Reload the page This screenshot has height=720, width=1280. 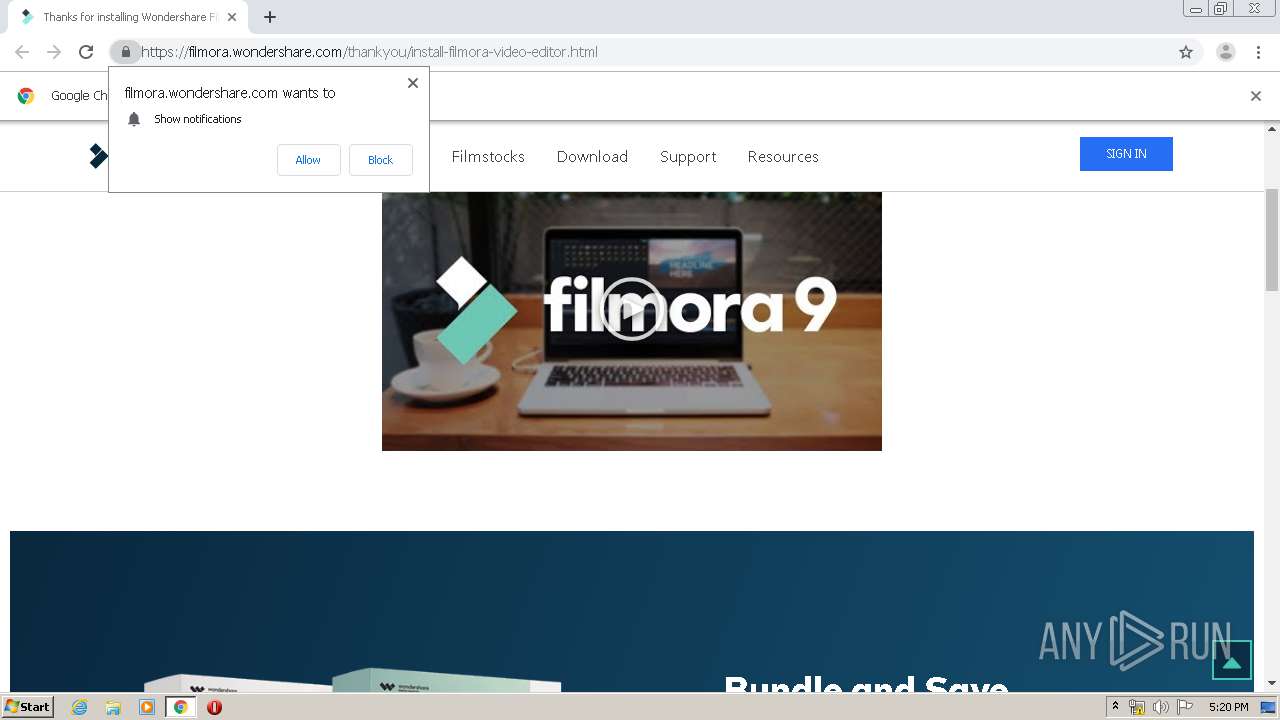point(86,52)
